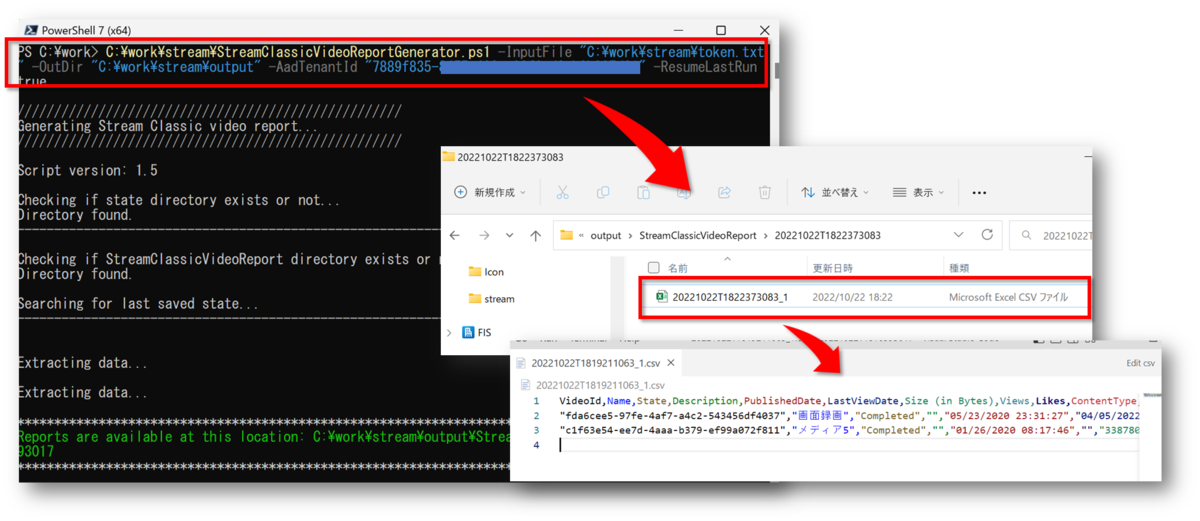Click 'Script version: 1.5' in PowerShell

87,171
